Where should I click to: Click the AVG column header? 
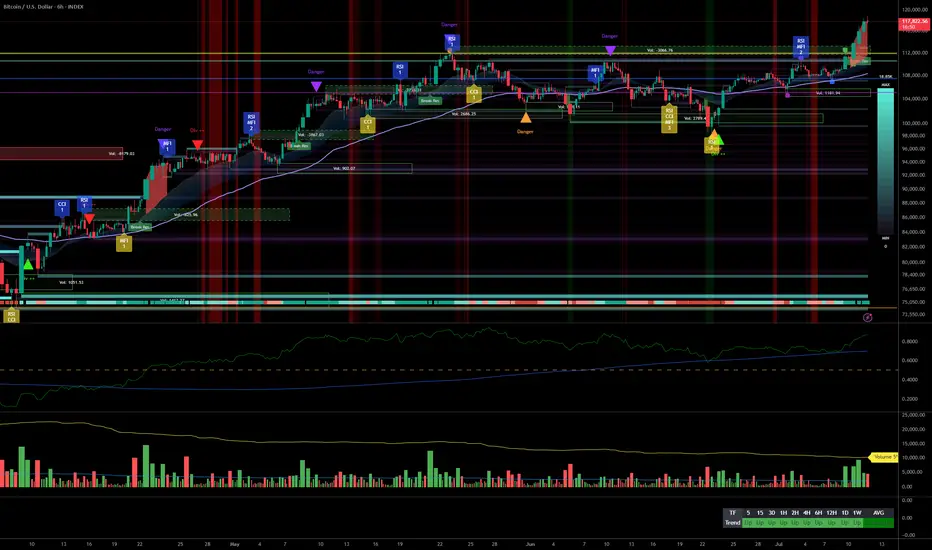click(879, 513)
